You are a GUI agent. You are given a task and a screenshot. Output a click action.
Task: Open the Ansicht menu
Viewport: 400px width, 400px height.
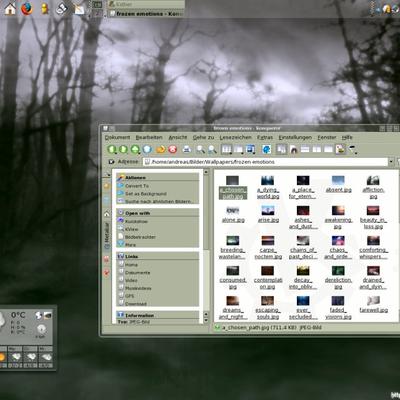point(178,137)
